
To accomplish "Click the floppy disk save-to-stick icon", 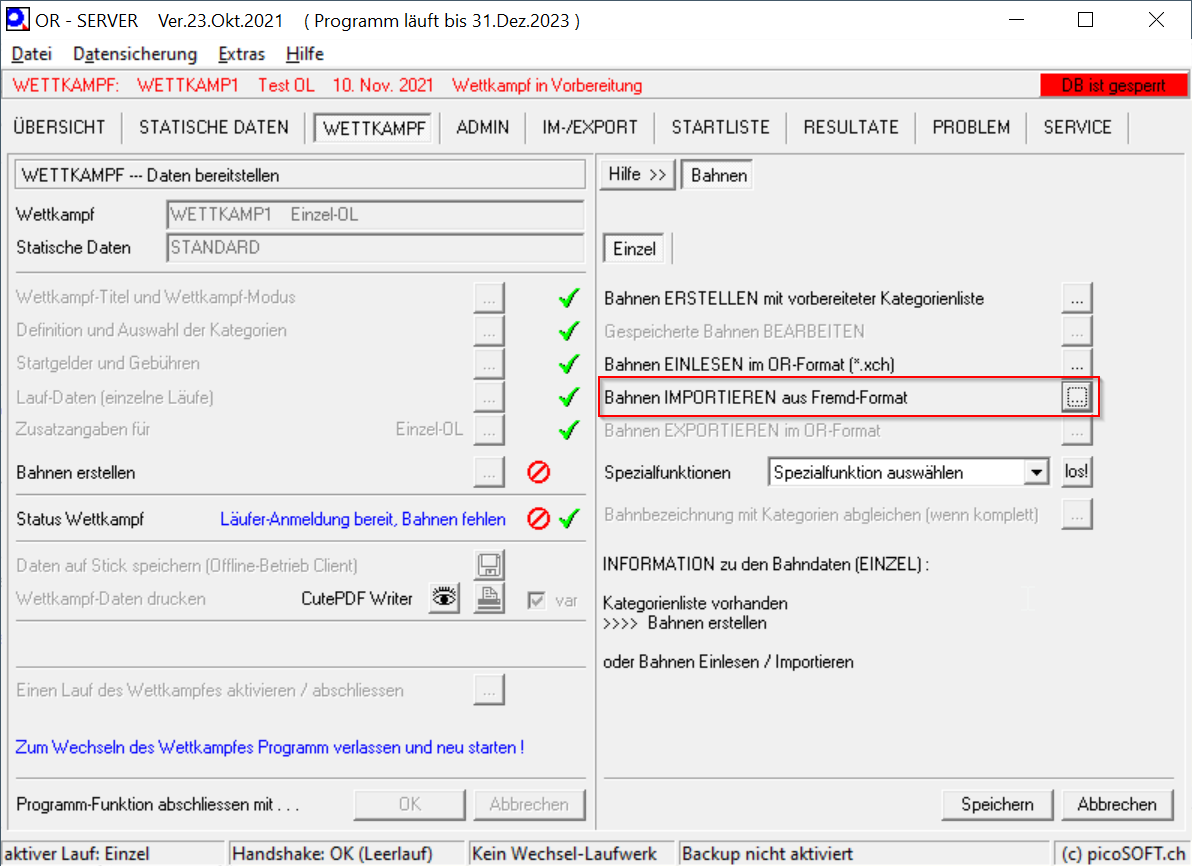I will [489, 566].
